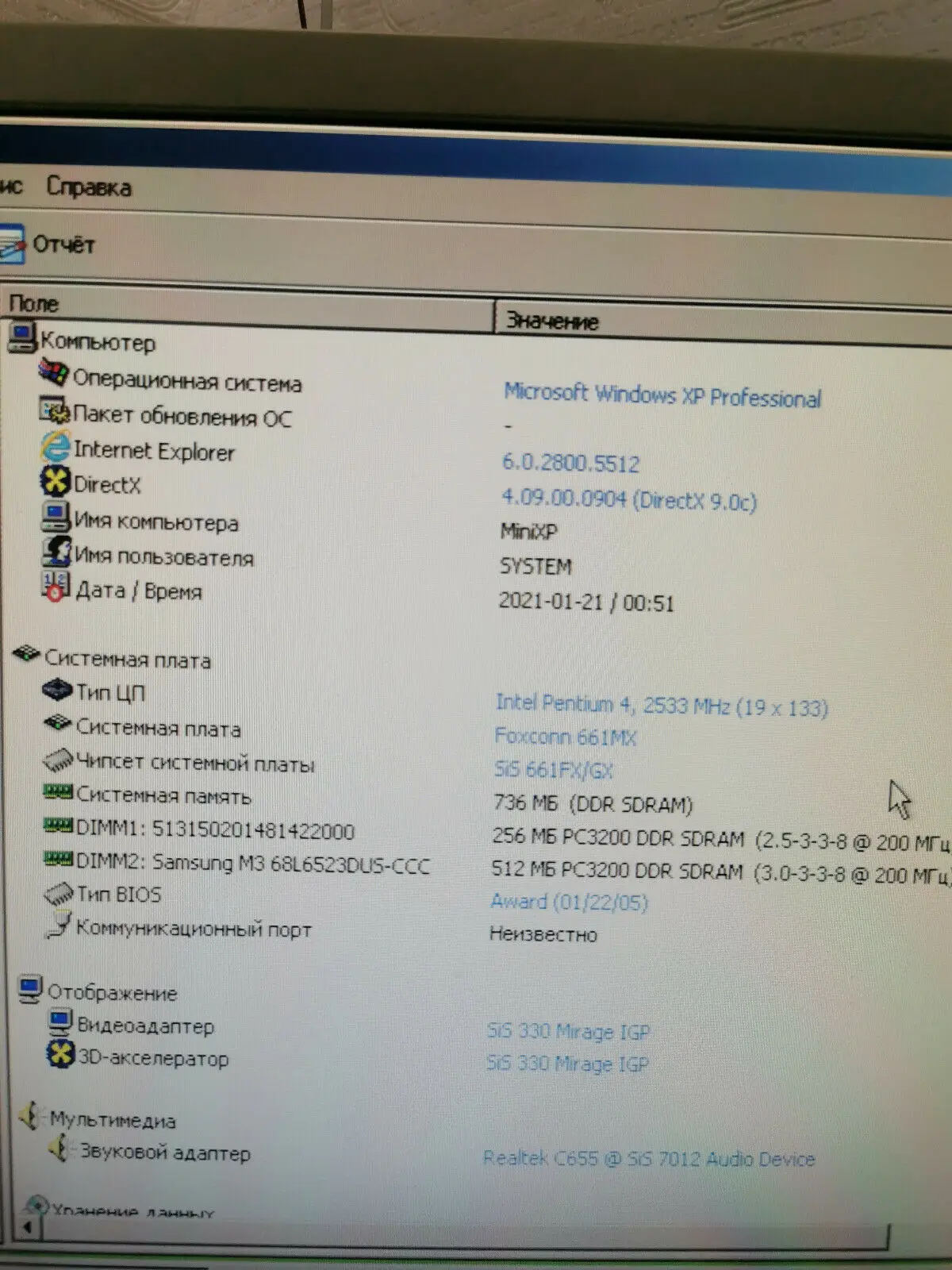
Task: Click the report icon beside Отчёт
Action: tap(13, 243)
